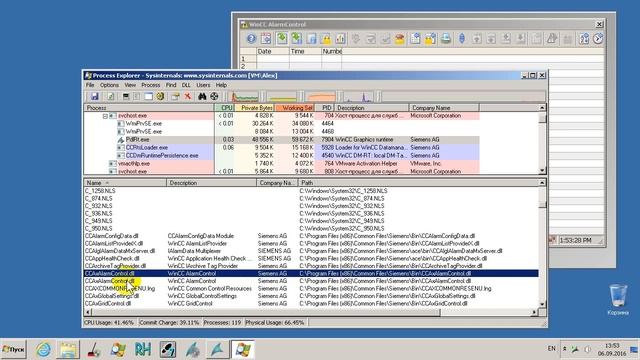640x360 pixels.
Task: Open the File menu in Process Explorer
Action: coord(90,85)
